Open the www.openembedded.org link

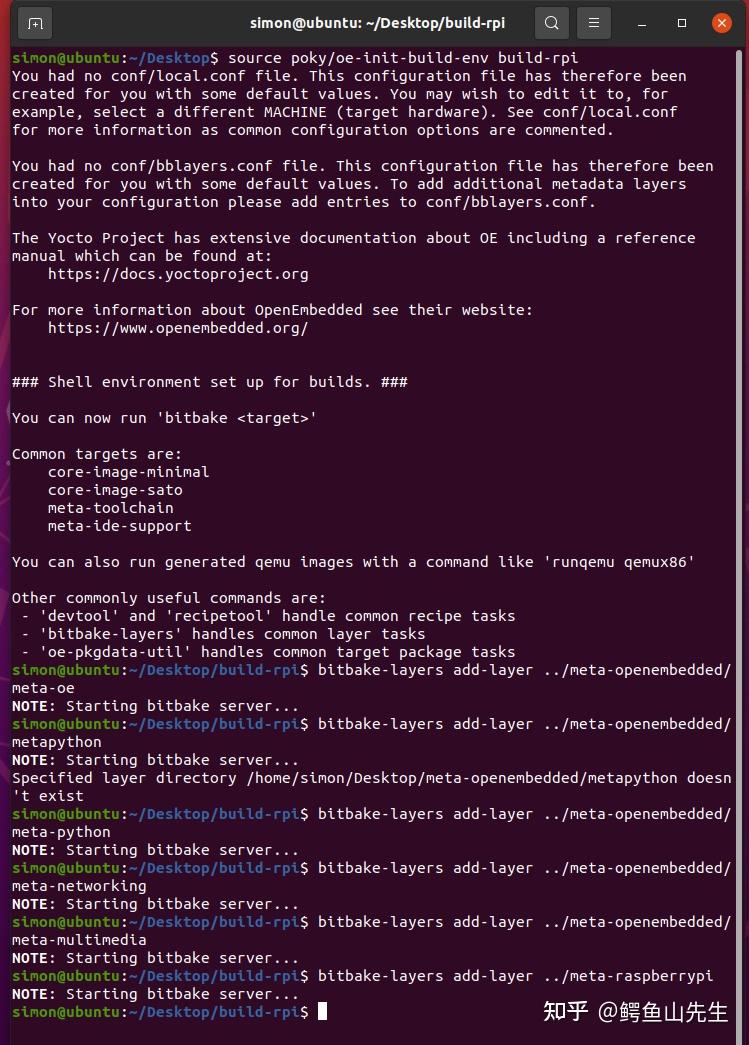178,328
